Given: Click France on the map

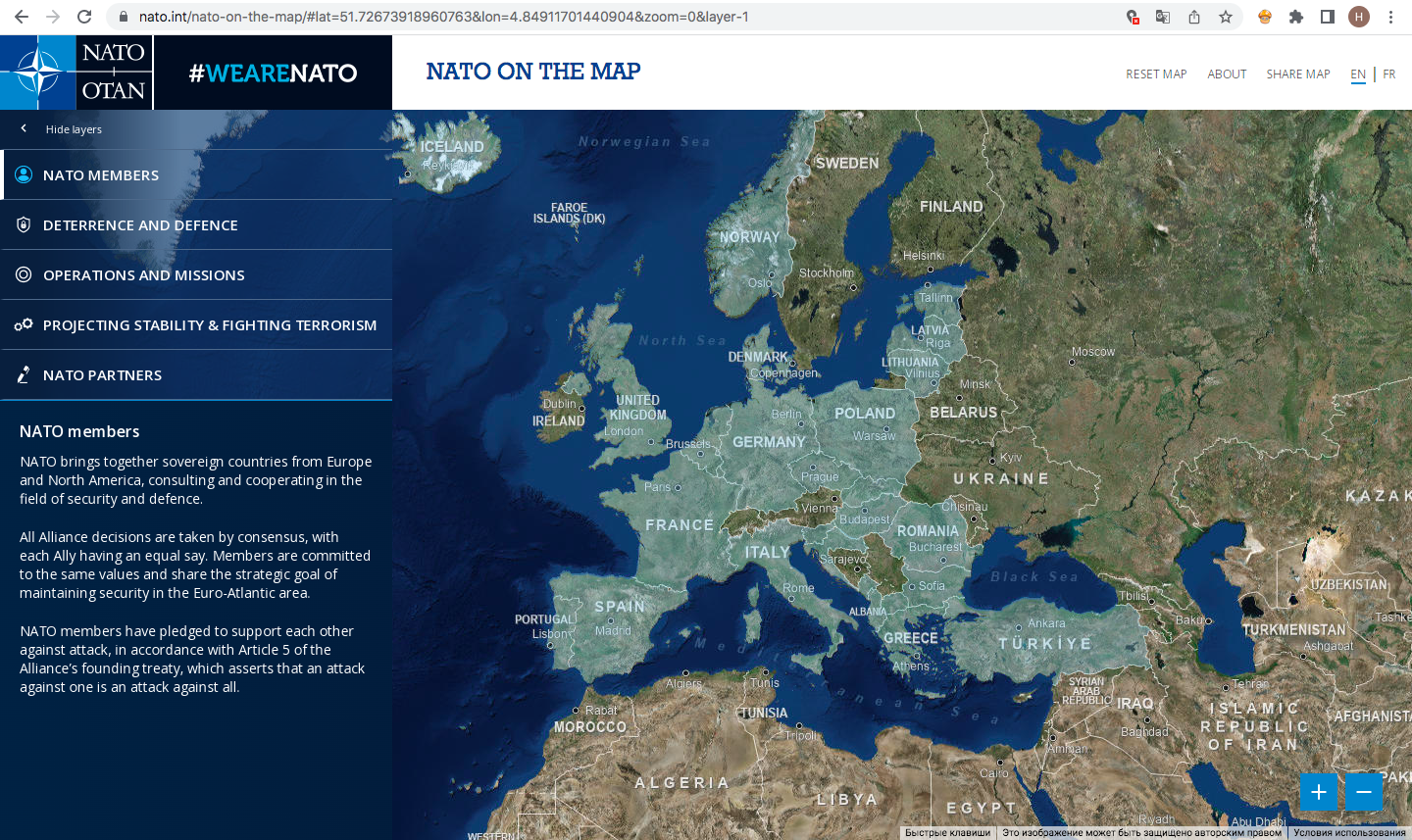Looking at the screenshot, I should point(680,525).
